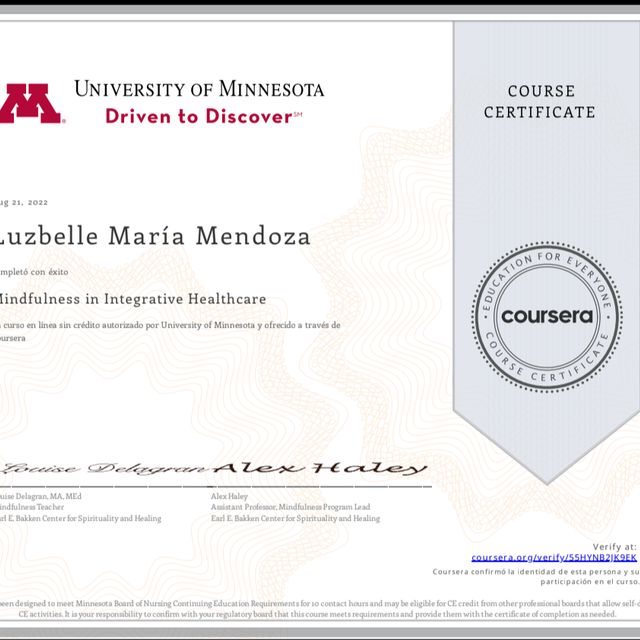Click the COURSE CERTIFICATE heading
This screenshot has height=640, width=640.
540,102
